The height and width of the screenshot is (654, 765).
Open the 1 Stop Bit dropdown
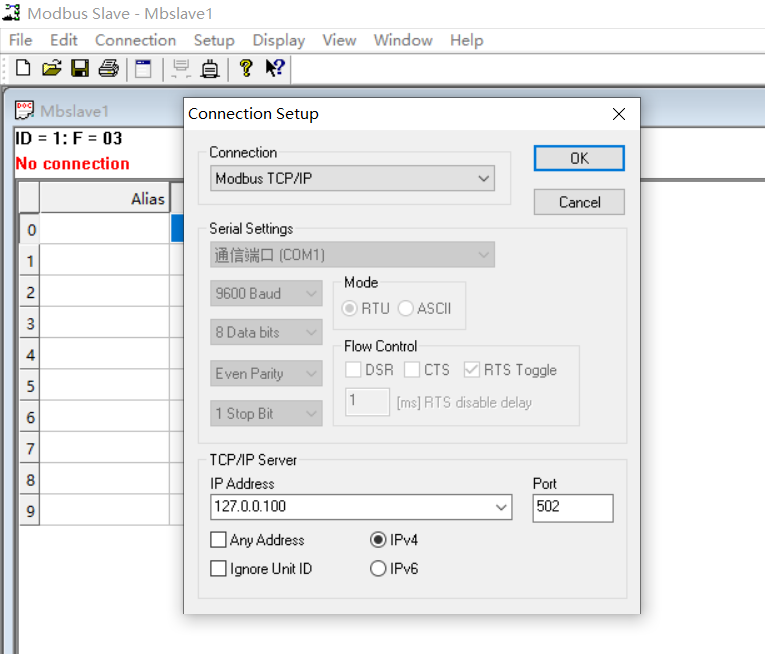click(266, 413)
